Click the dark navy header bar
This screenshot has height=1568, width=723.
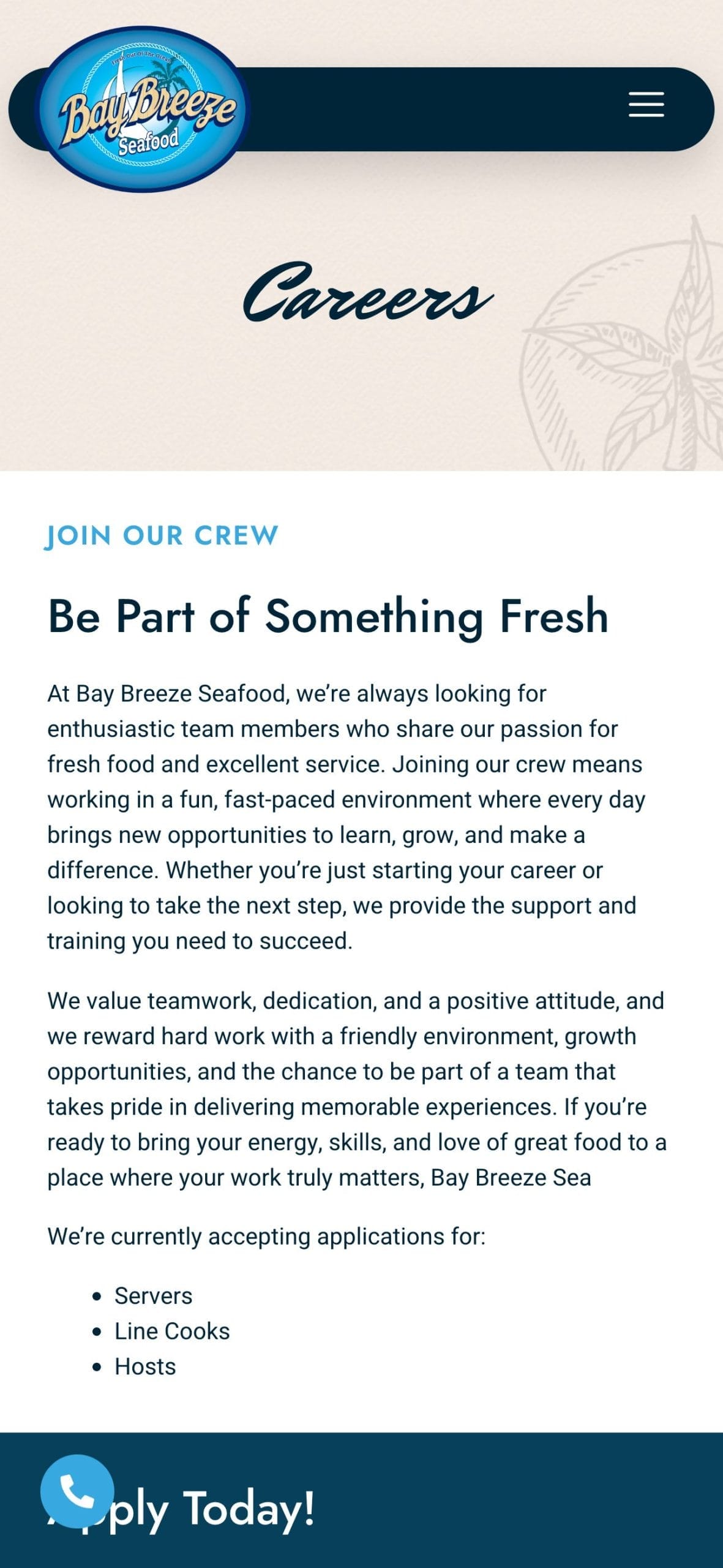pyautogui.click(x=429, y=109)
